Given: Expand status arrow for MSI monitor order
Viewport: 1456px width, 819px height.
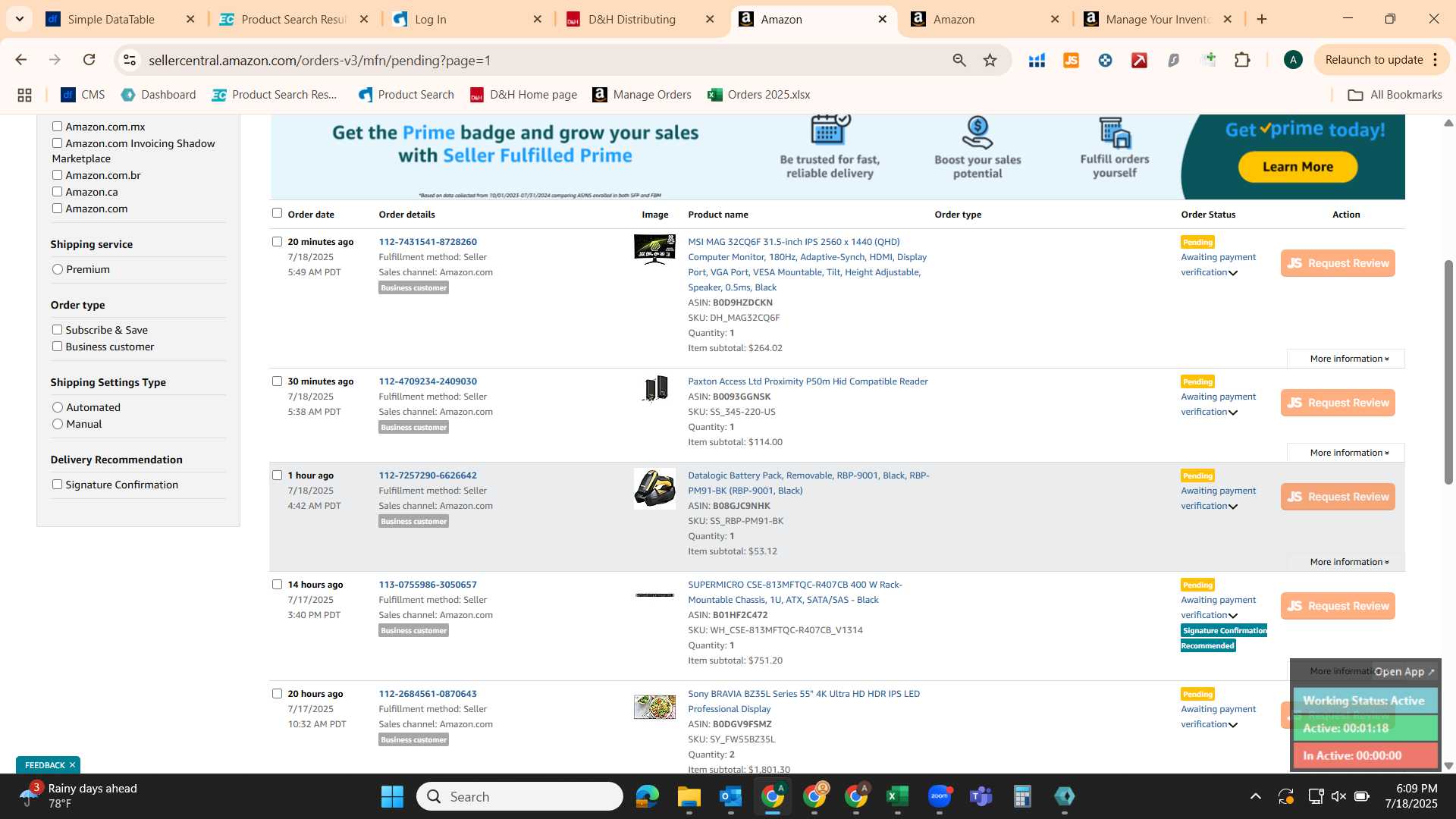Looking at the screenshot, I should tap(1233, 273).
